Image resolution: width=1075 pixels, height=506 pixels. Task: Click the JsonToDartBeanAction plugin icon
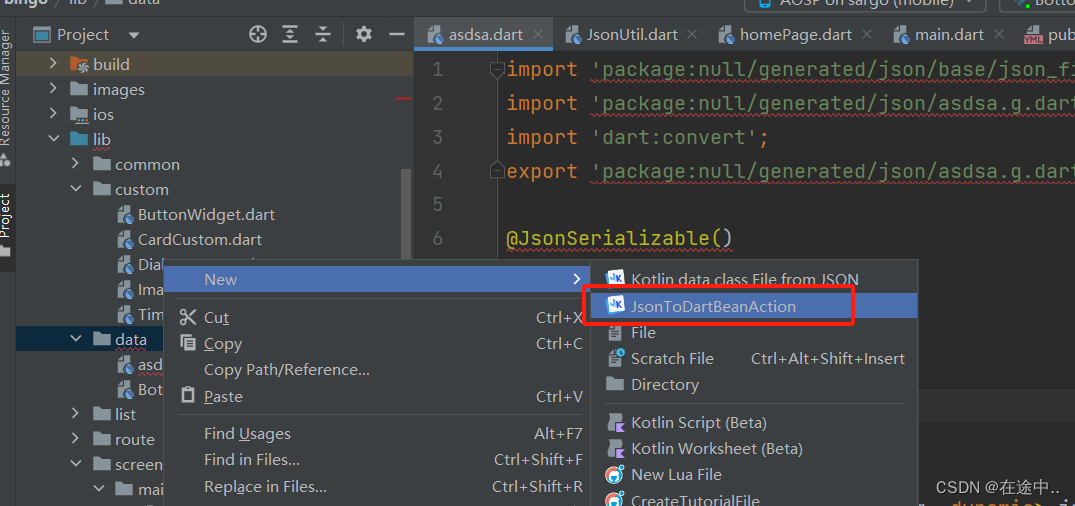[616, 306]
